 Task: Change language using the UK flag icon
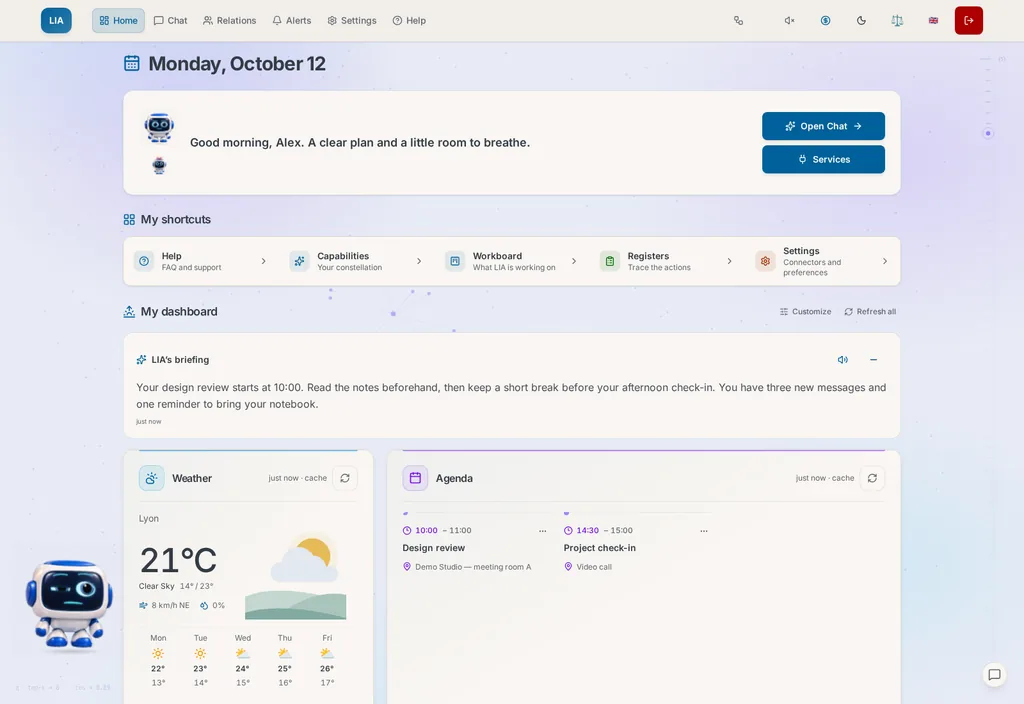click(933, 20)
